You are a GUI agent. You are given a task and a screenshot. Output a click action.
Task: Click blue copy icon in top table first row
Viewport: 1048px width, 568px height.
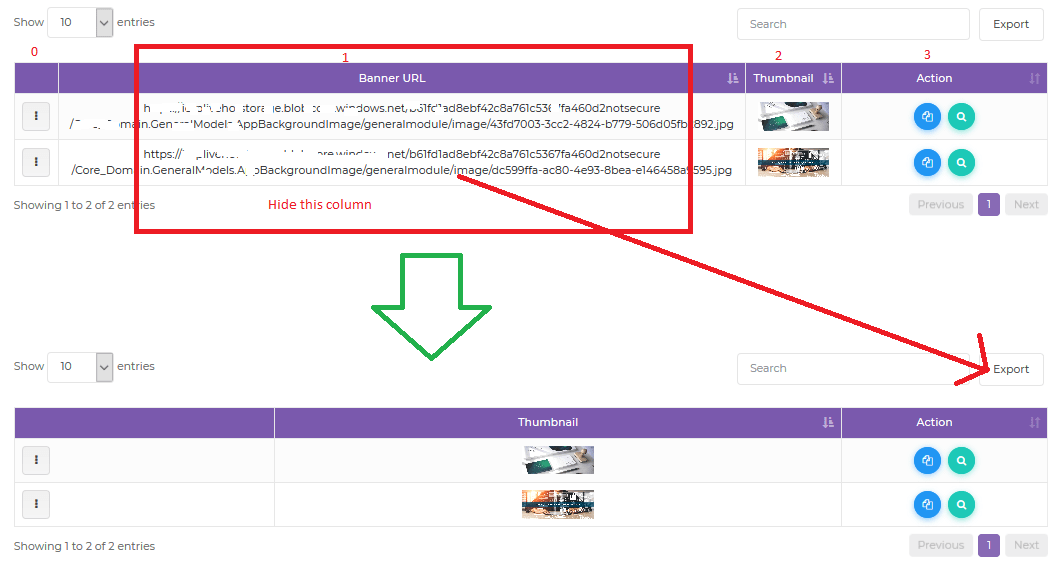[927, 116]
